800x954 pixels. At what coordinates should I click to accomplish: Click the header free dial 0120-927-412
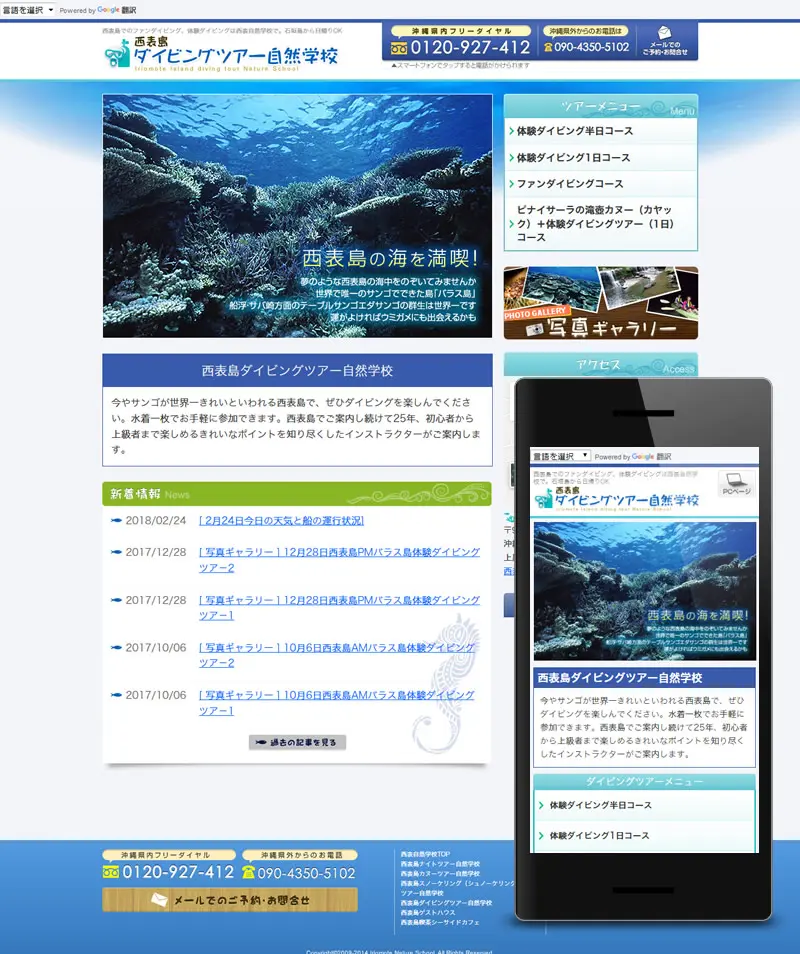[461, 47]
